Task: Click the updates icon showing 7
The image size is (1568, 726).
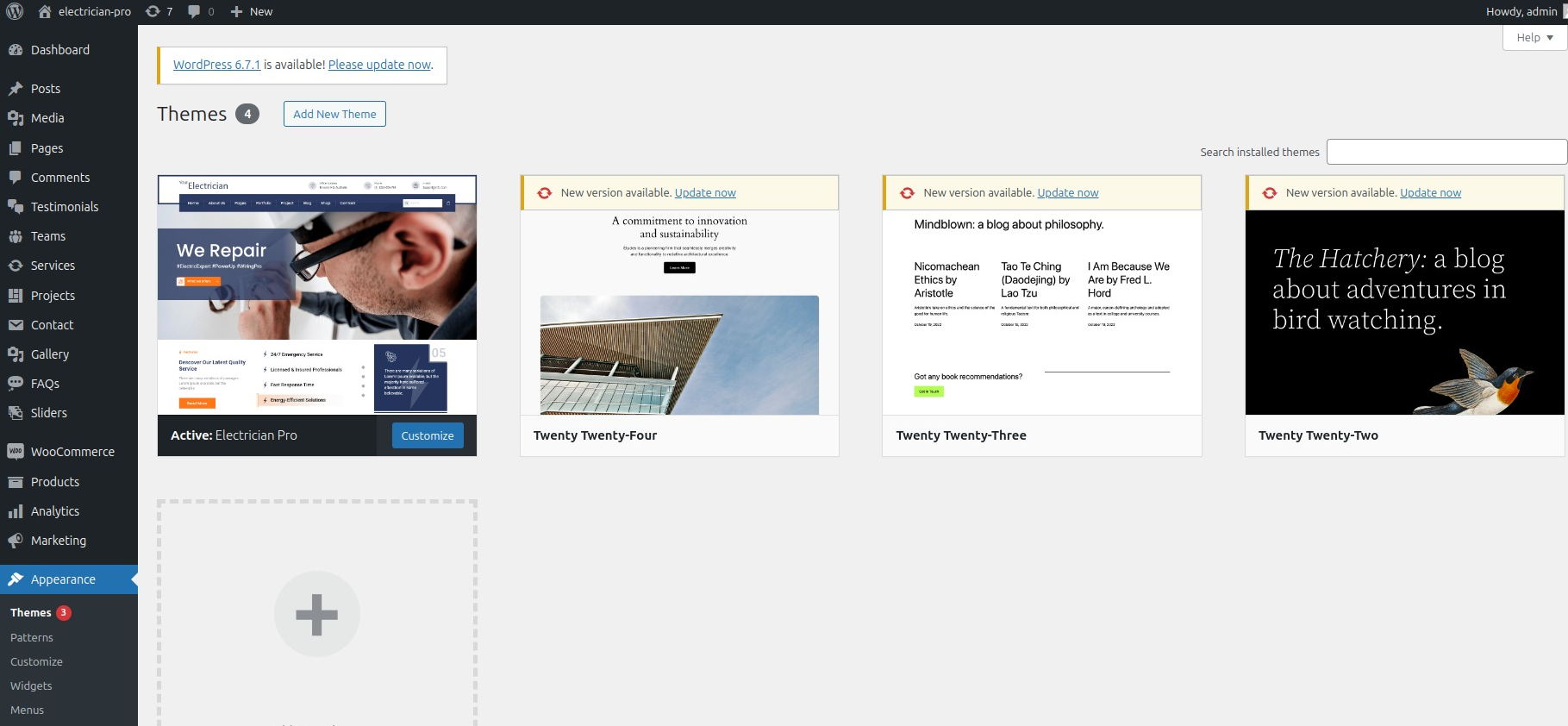Action: [153, 11]
